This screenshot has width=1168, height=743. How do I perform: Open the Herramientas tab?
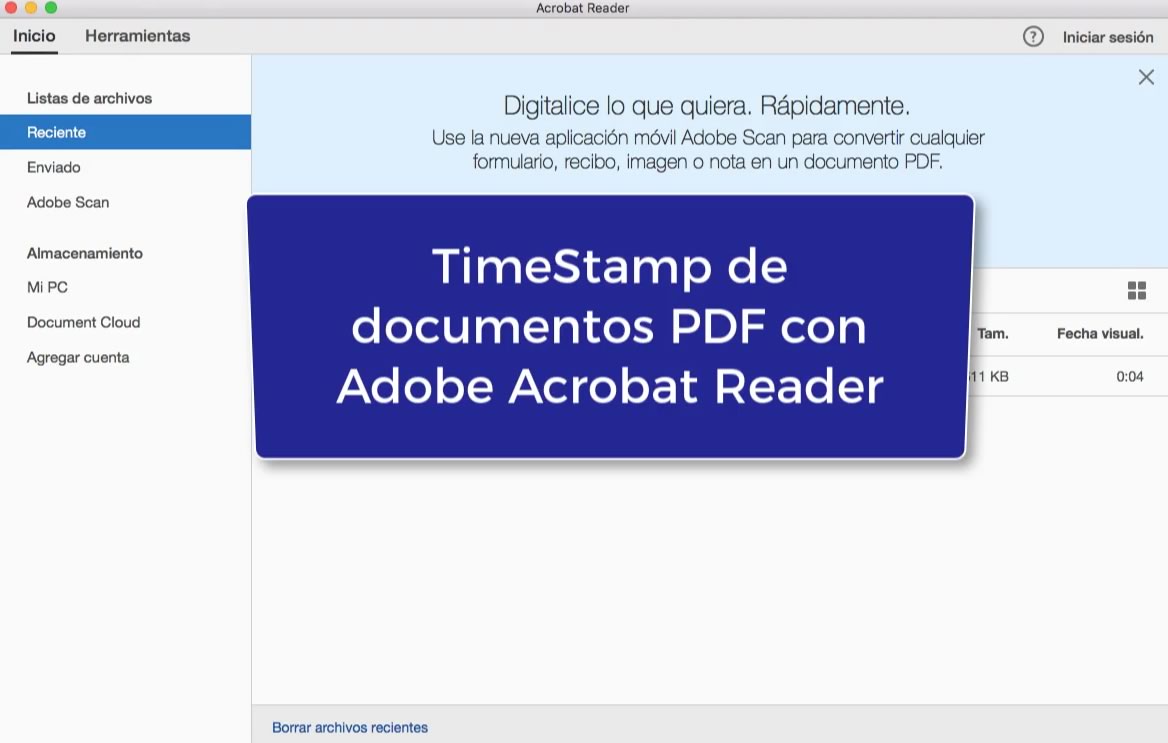pyautogui.click(x=137, y=36)
